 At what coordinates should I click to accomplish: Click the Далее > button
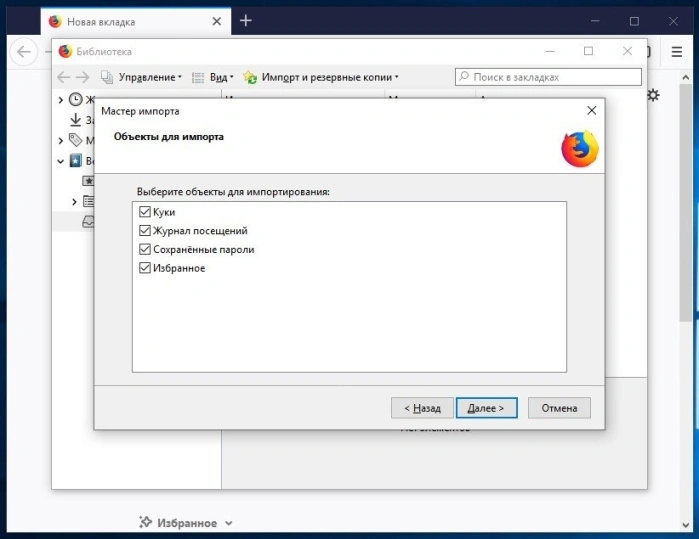486,408
